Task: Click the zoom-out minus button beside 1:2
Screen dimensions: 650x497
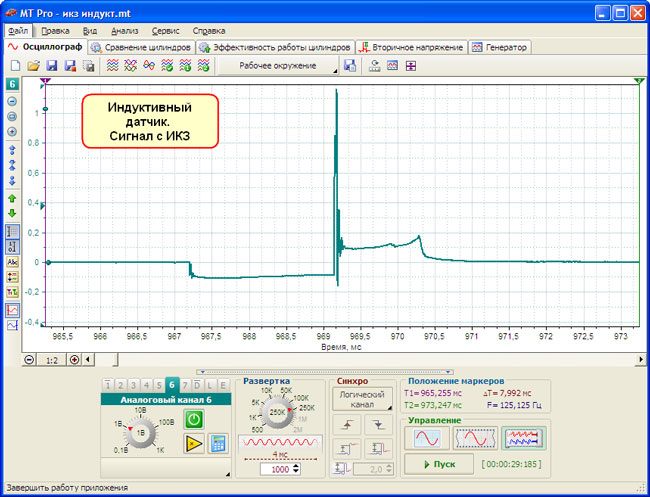Action: tap(29, 359)
